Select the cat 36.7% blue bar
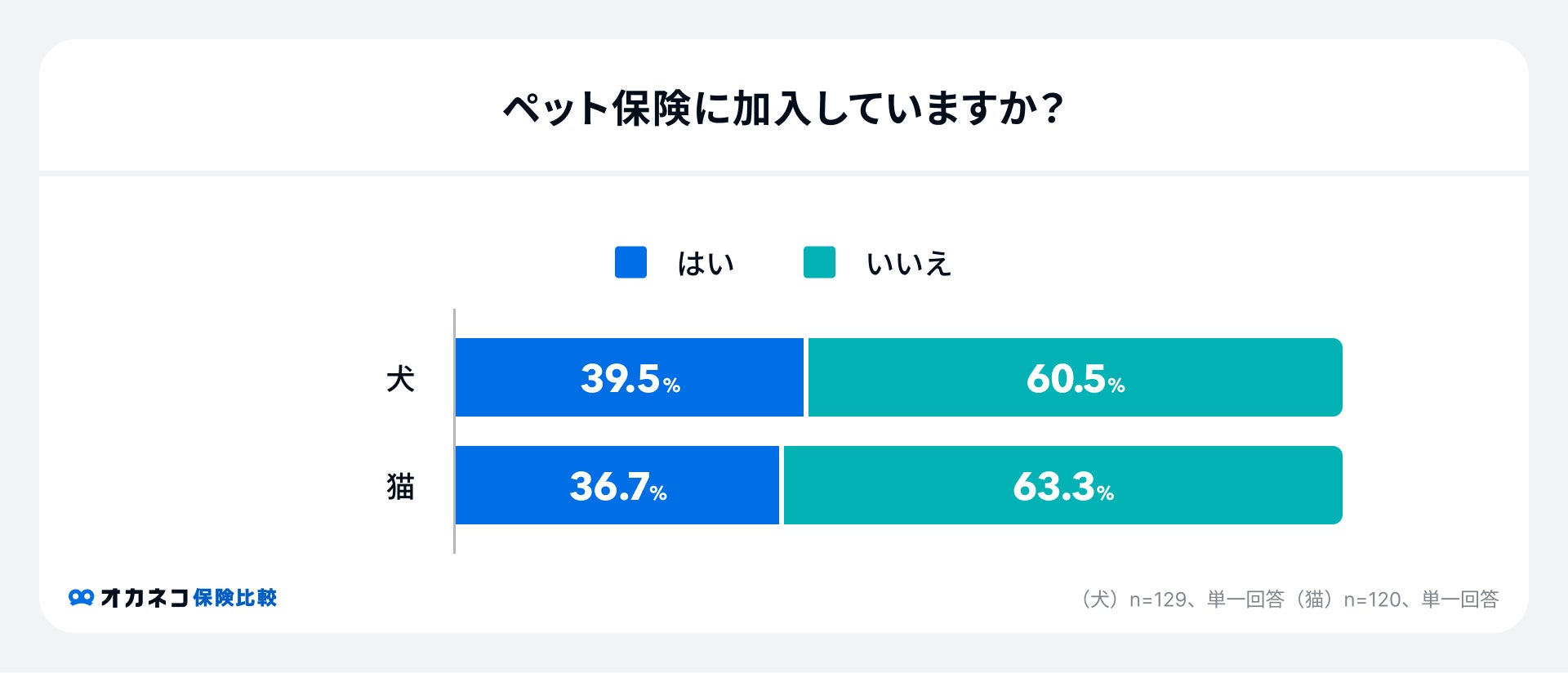 (x=617, y=485)
